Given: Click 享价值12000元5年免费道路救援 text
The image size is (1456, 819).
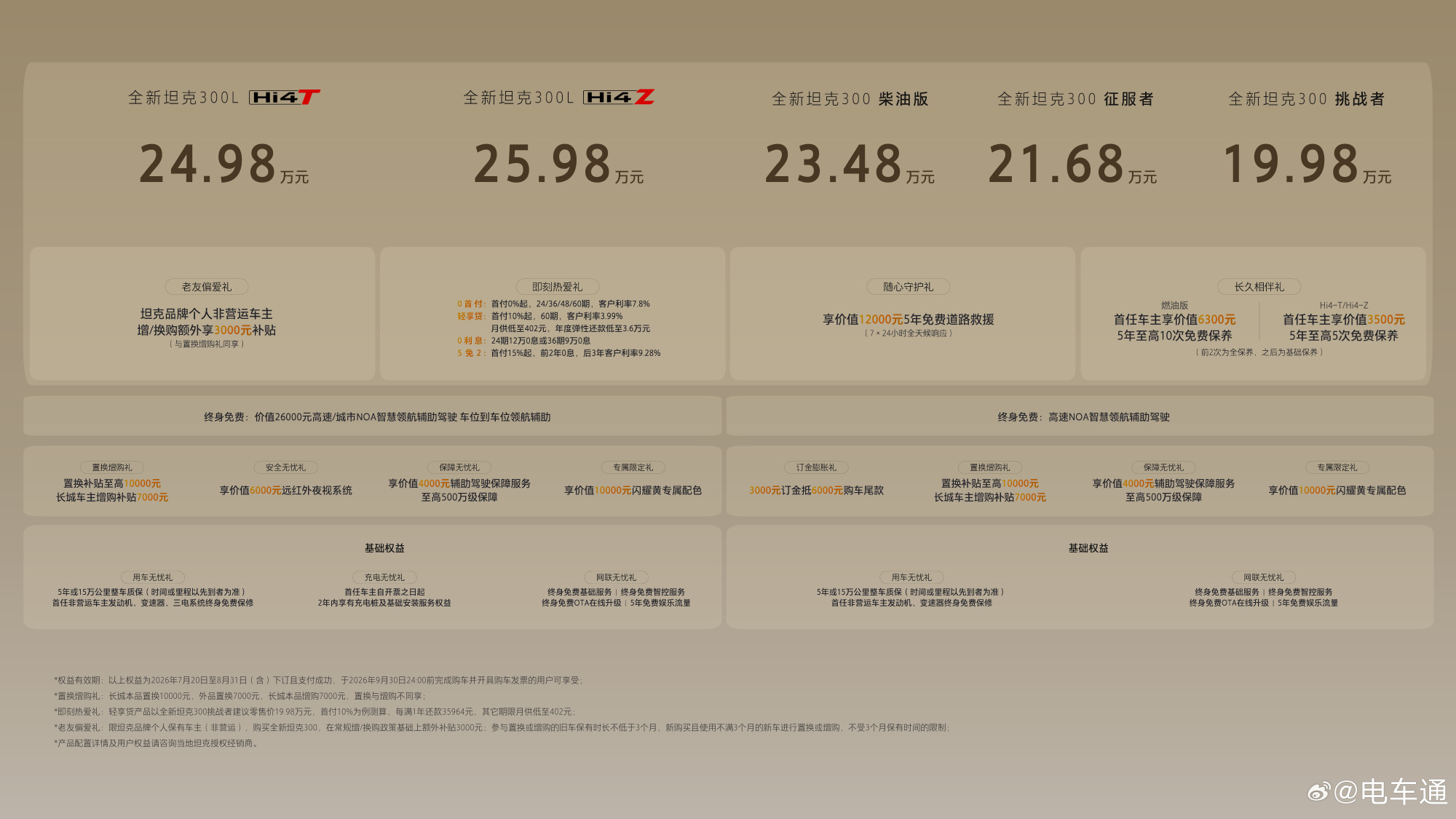Looking at the screenshot, I should pos(908,320).
